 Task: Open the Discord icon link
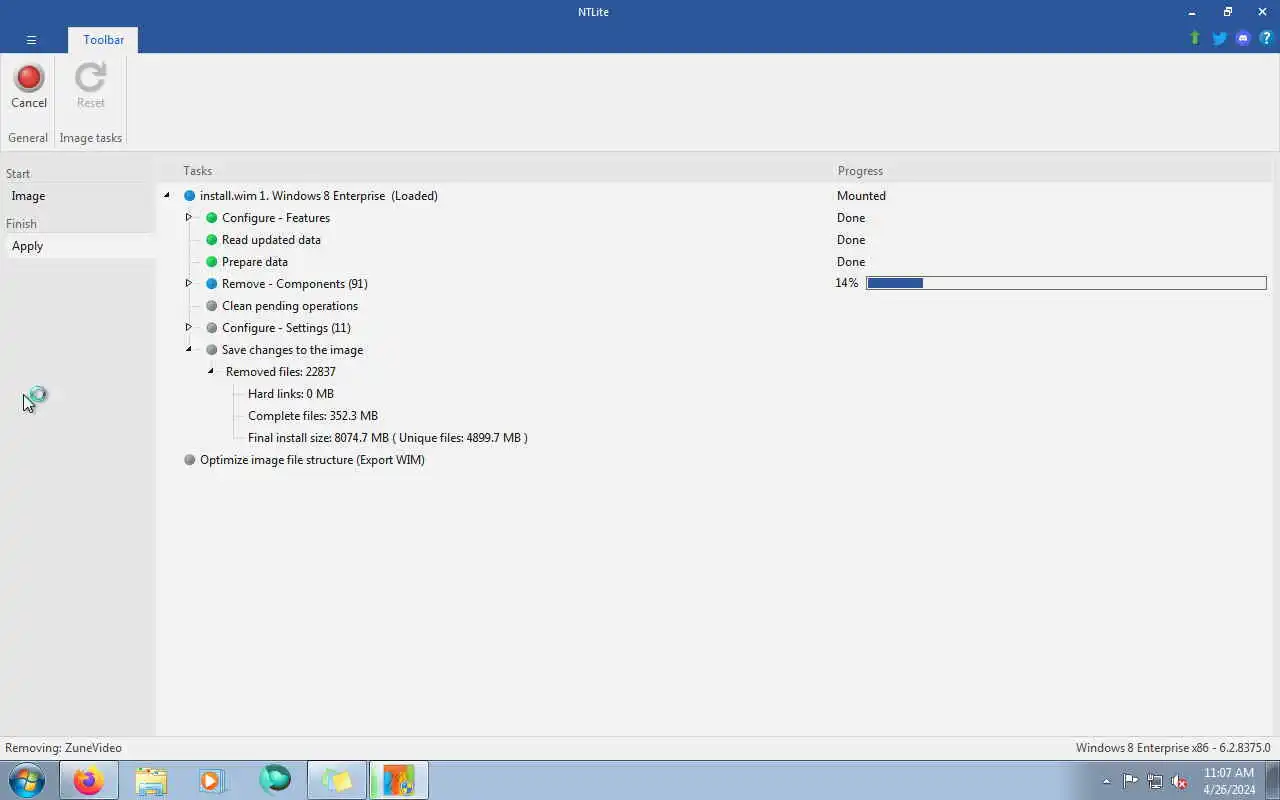click(x=1243, y=38)
